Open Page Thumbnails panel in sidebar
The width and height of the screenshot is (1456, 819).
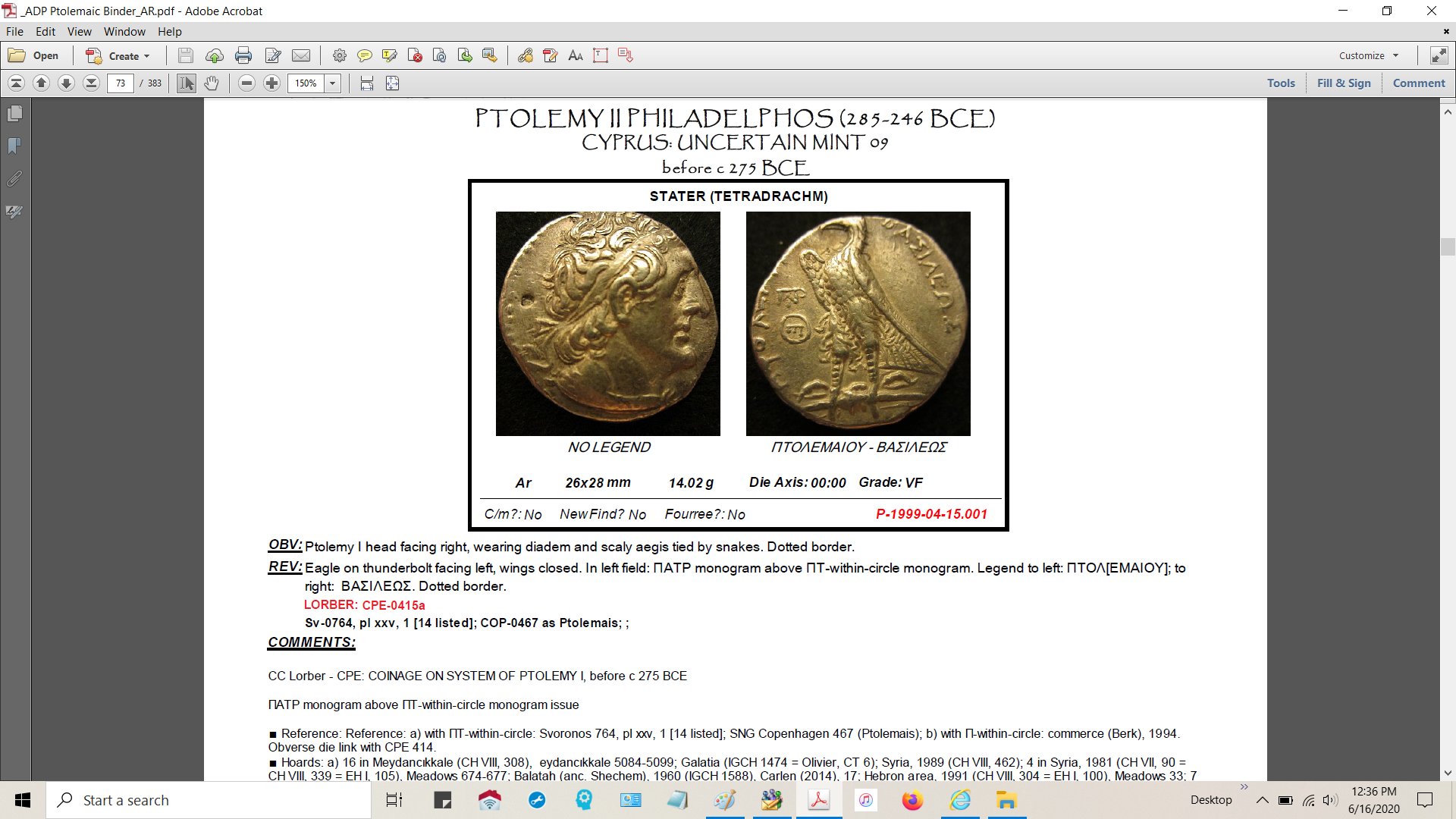14,114
